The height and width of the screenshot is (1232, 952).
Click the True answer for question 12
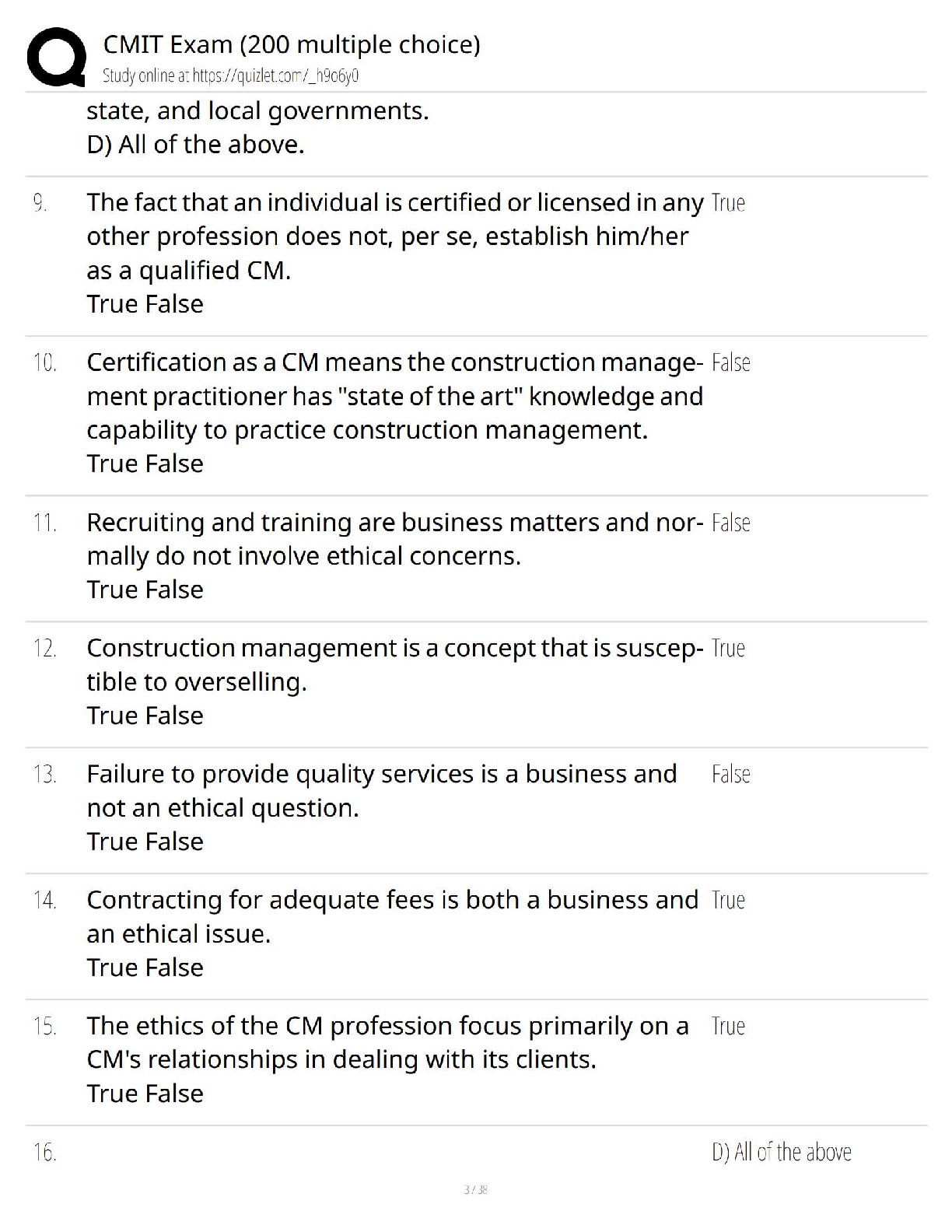click(728, 649)
